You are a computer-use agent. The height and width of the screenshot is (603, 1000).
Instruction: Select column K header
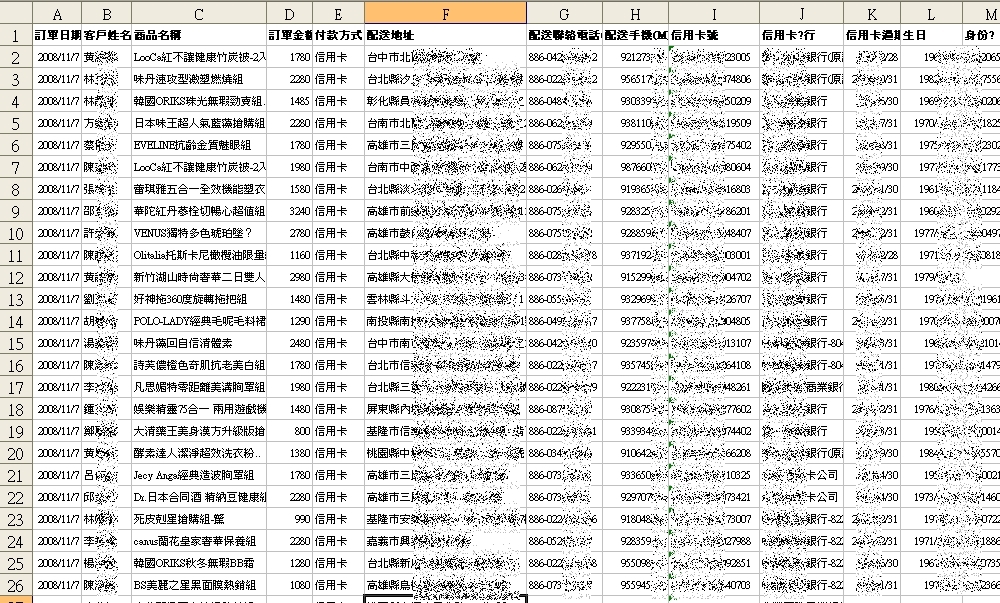[872, 13]
